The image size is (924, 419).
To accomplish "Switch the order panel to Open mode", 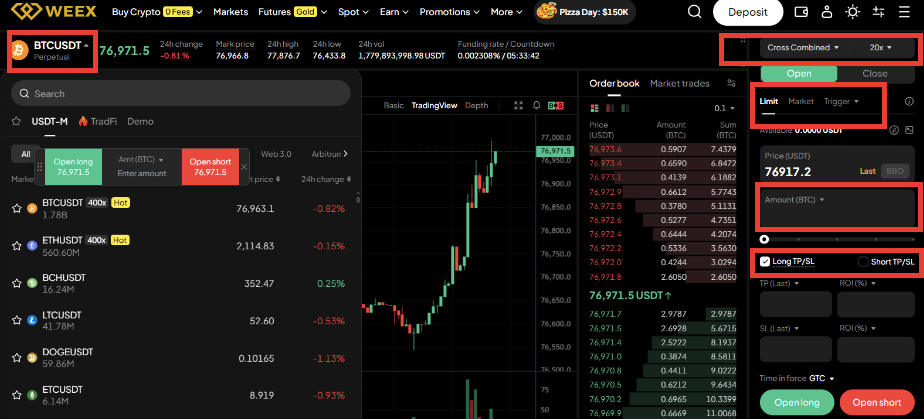I will (799, 74).
